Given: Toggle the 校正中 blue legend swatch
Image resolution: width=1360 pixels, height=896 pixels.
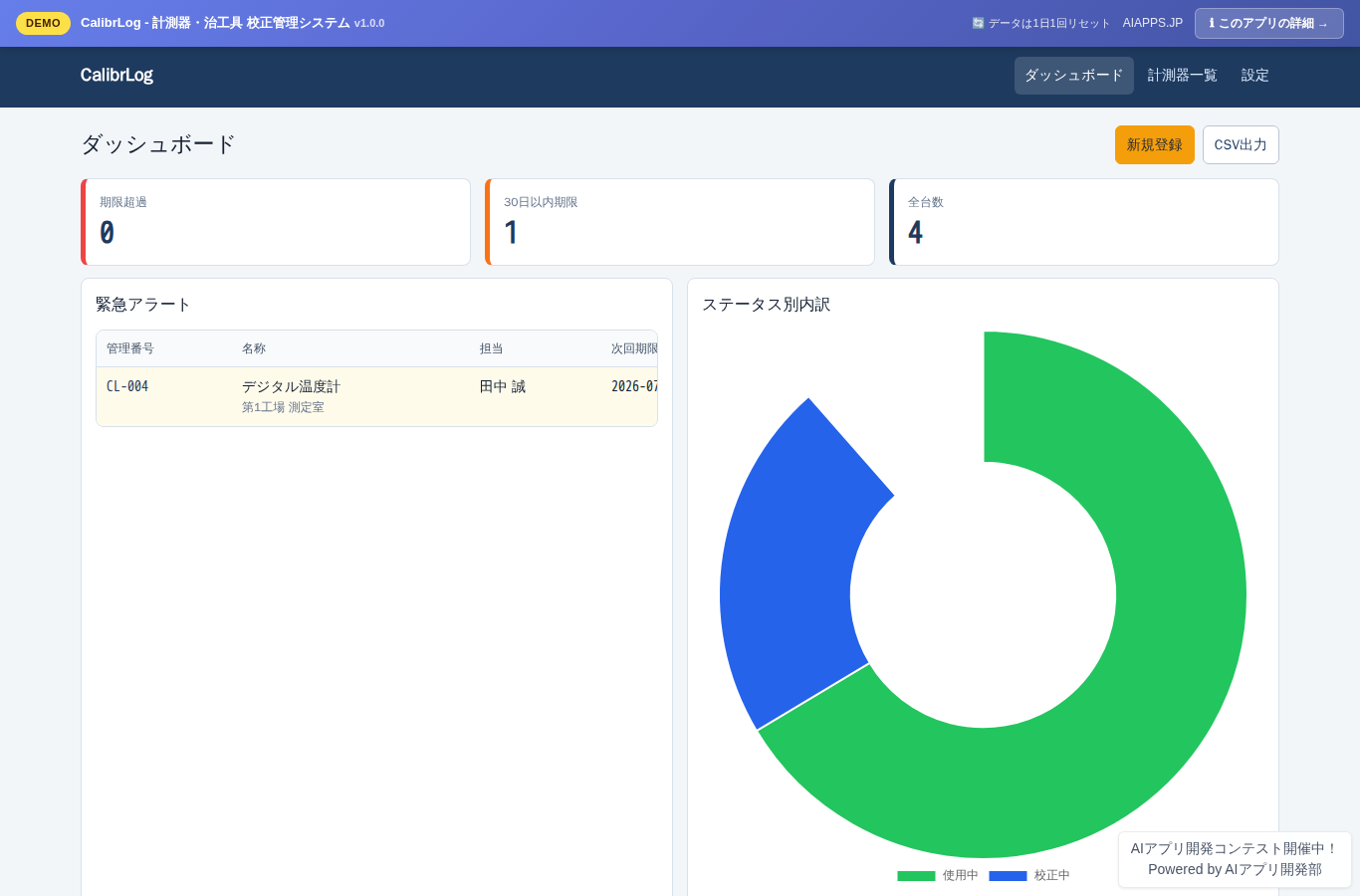Looking at the screenshot, I should (x=1008, y=876).
